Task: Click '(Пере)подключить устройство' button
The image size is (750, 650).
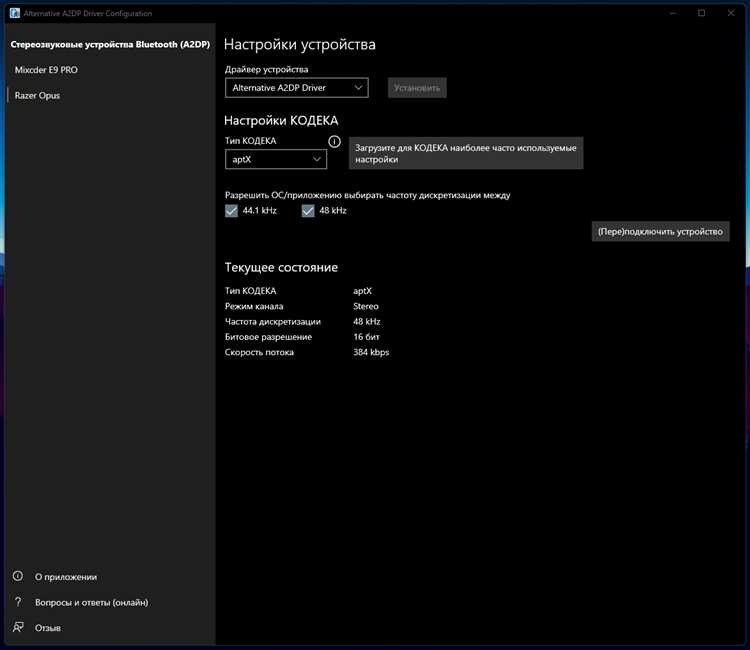Action: 660,231
